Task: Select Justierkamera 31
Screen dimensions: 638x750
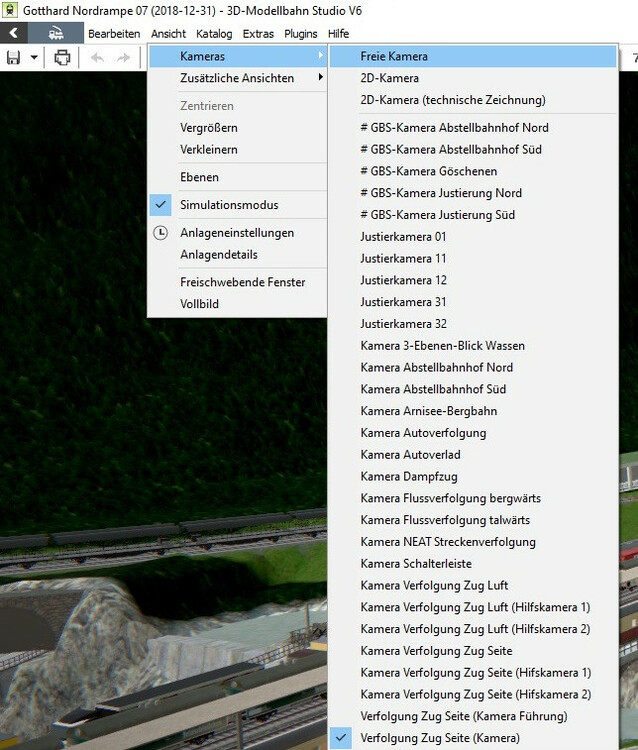Action: (x=473, y=302)
